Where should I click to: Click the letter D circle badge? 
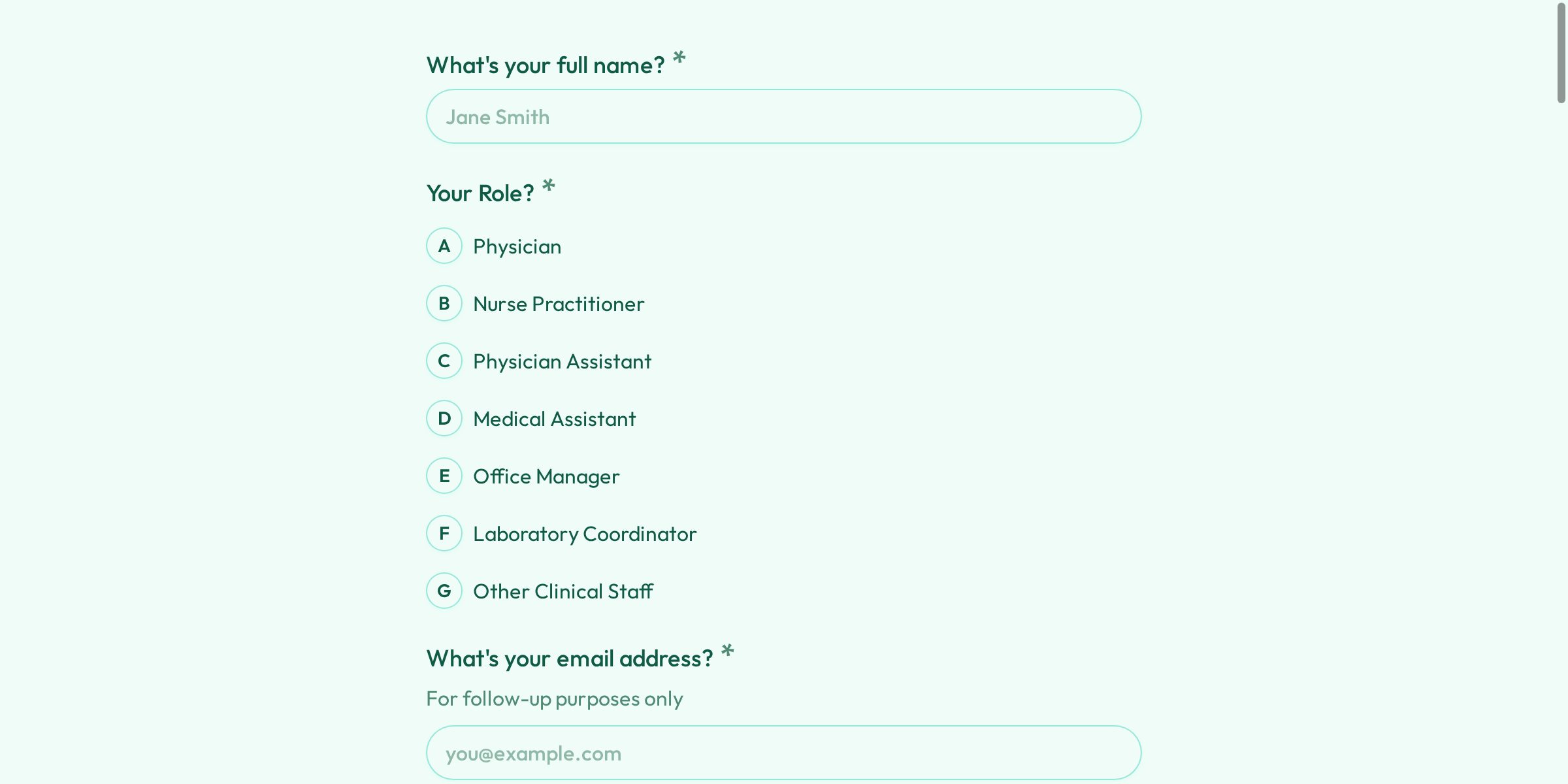[x=444, y=419]
